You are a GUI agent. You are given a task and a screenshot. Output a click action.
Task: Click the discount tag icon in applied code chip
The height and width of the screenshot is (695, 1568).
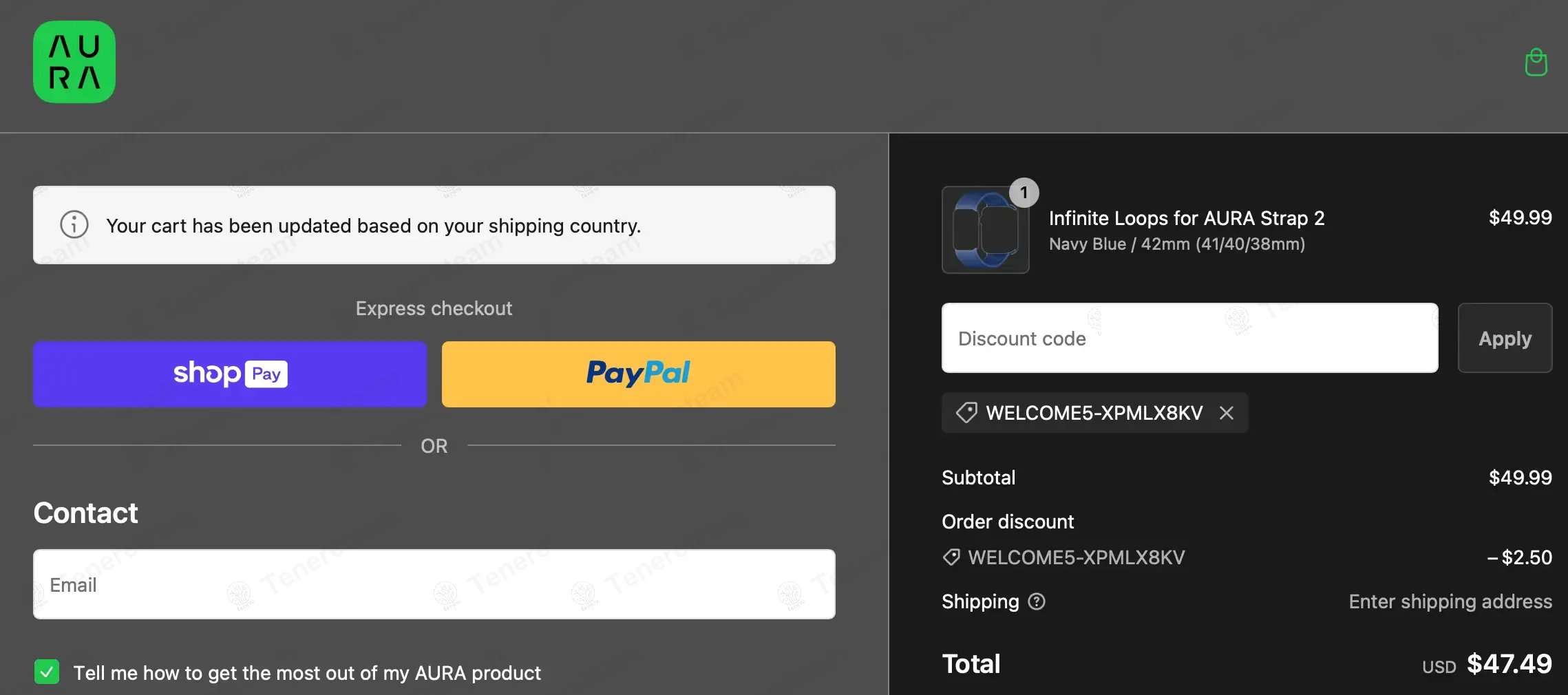click(966, 413)
